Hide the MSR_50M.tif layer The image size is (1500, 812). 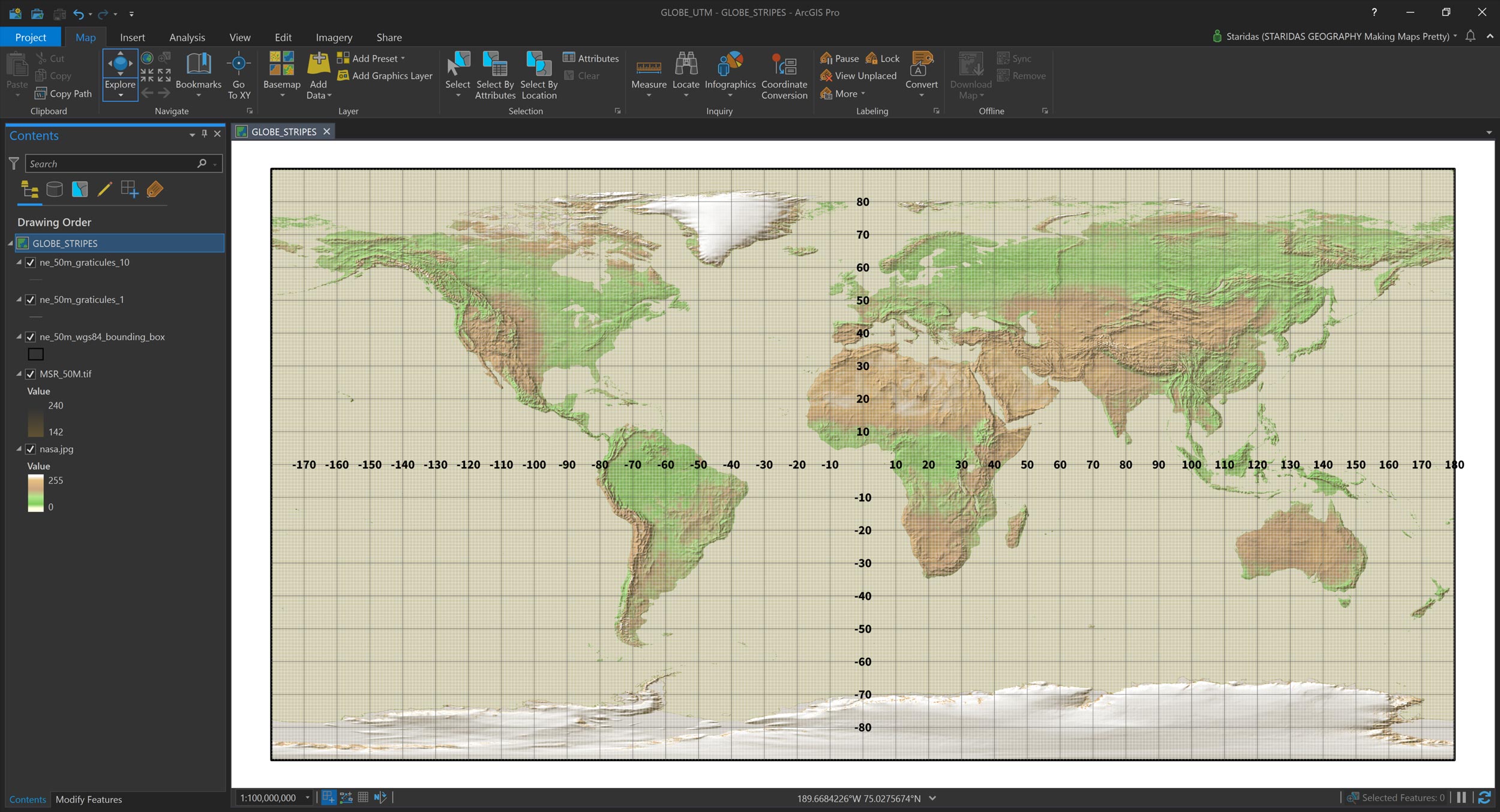point(31,374)
